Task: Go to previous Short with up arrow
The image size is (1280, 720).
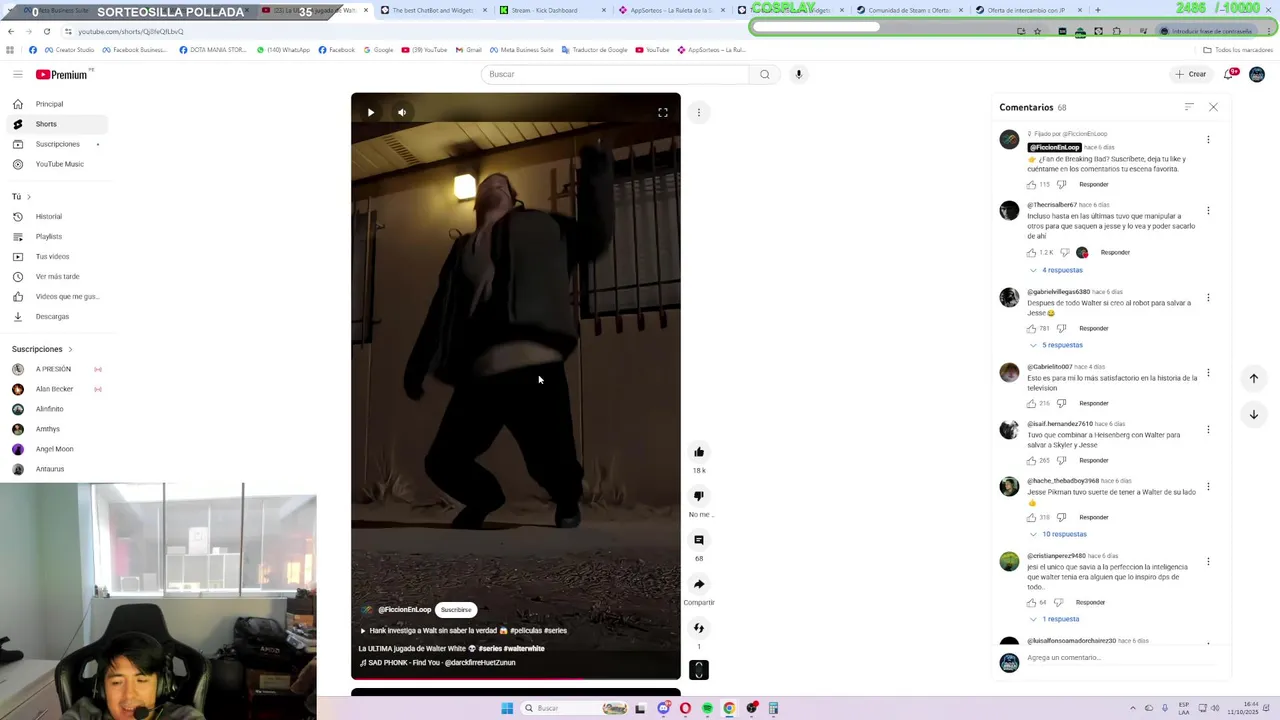Action: (x=1253, y=378)
